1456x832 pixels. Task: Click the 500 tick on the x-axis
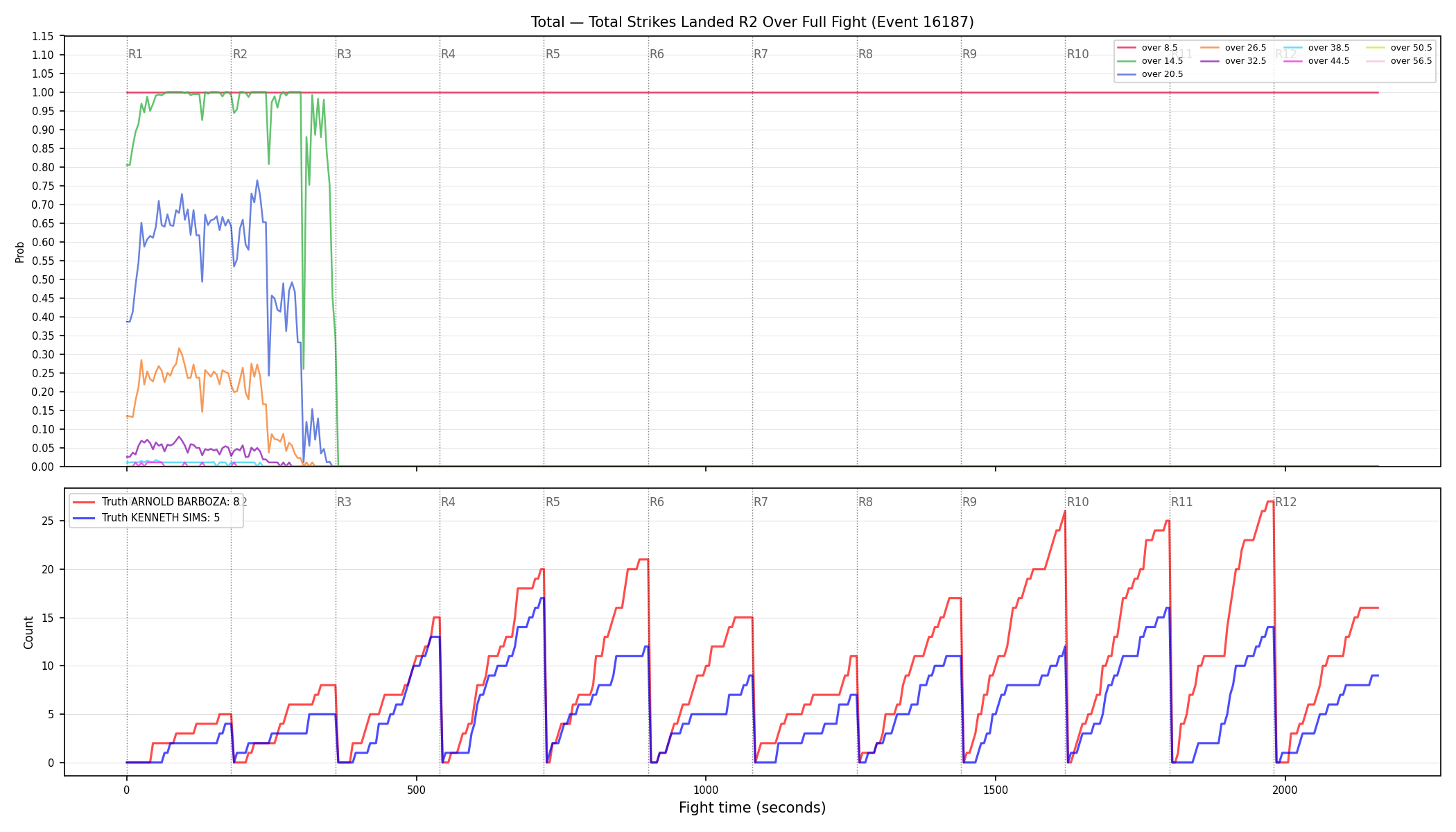(416, 790)
